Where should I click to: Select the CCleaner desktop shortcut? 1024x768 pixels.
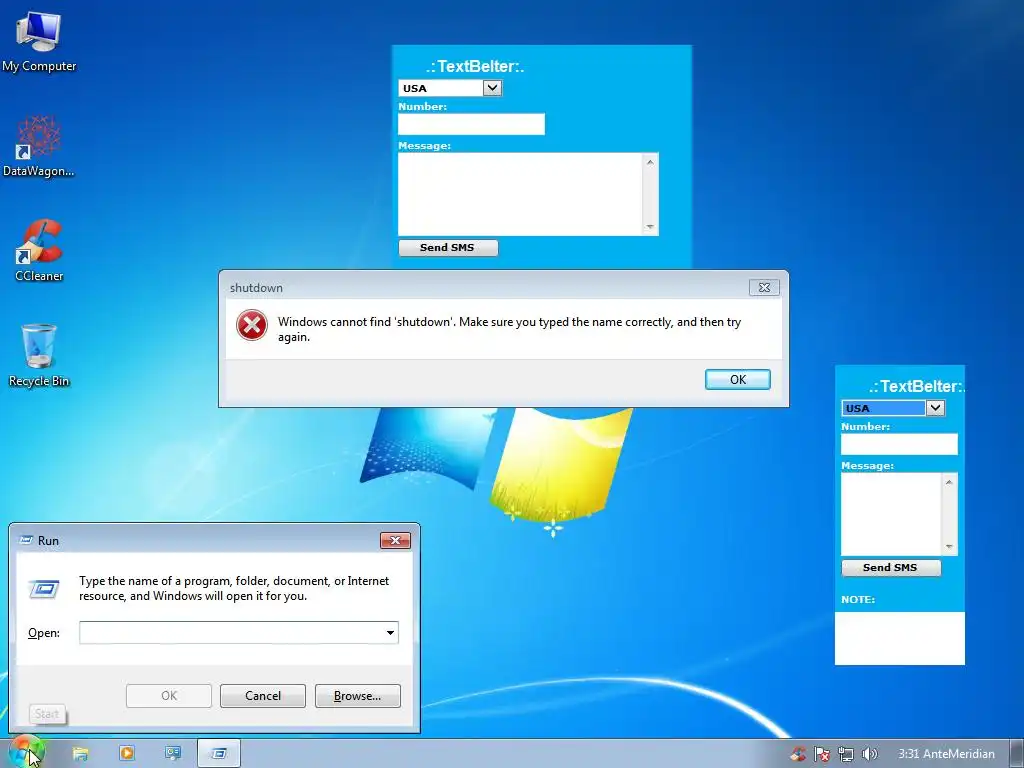pos(39,250)
